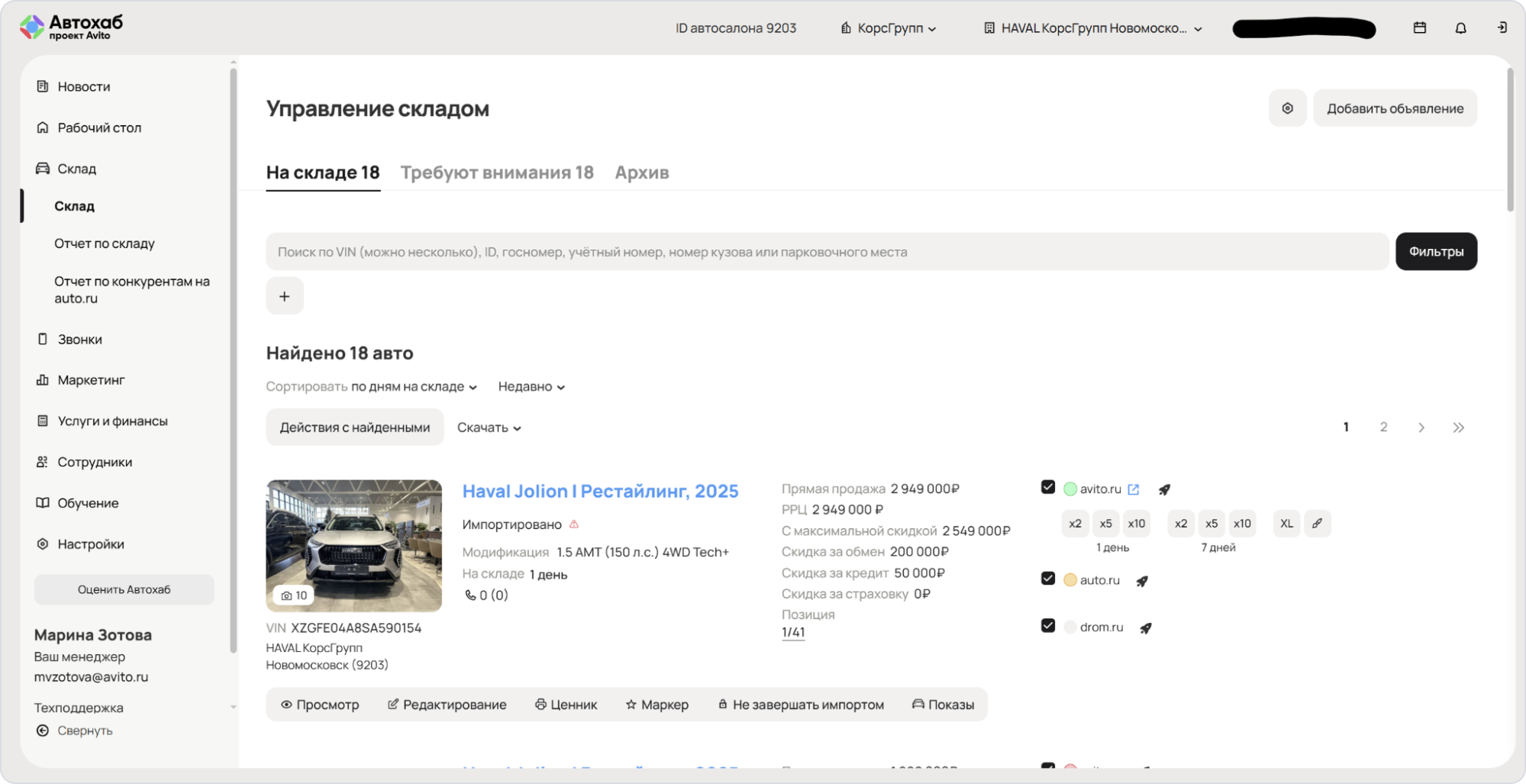The width and height of the screenshot is (1526, 784).
Task: Uncheck the avito.ru checkbox
Action: [1048, 488]
